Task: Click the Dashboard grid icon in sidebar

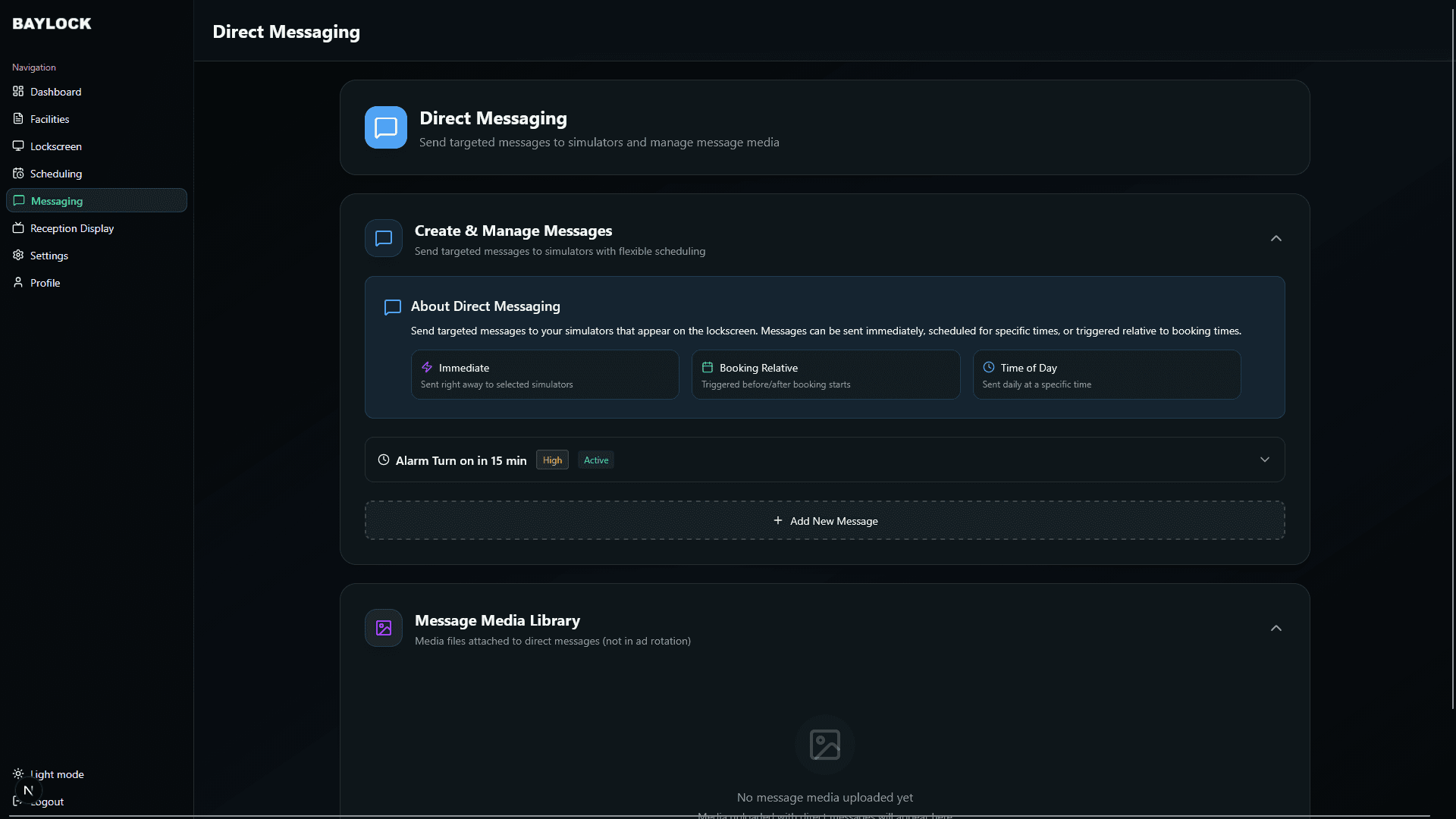Action: tap(18, 92)
